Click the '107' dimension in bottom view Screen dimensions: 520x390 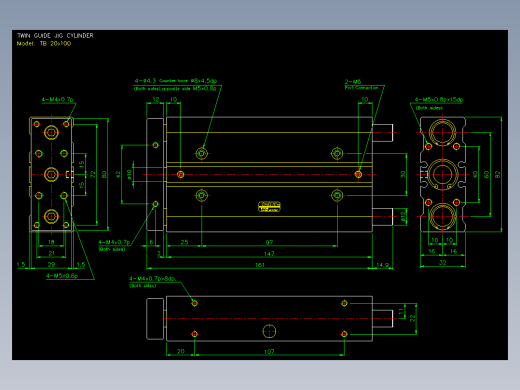(269, 352)
